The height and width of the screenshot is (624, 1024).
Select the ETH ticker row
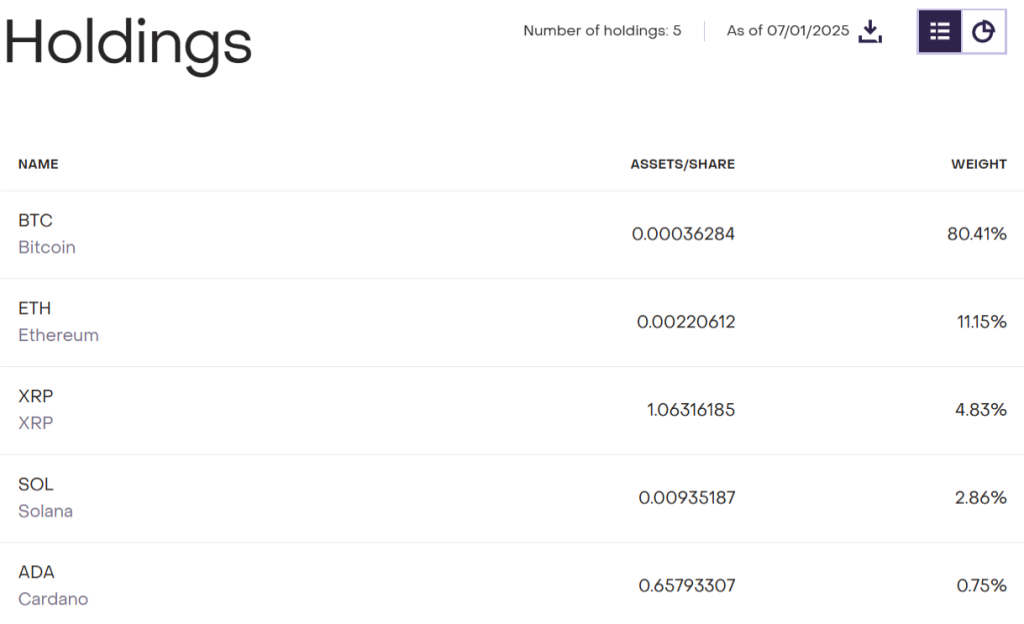[x=35, y=309]
